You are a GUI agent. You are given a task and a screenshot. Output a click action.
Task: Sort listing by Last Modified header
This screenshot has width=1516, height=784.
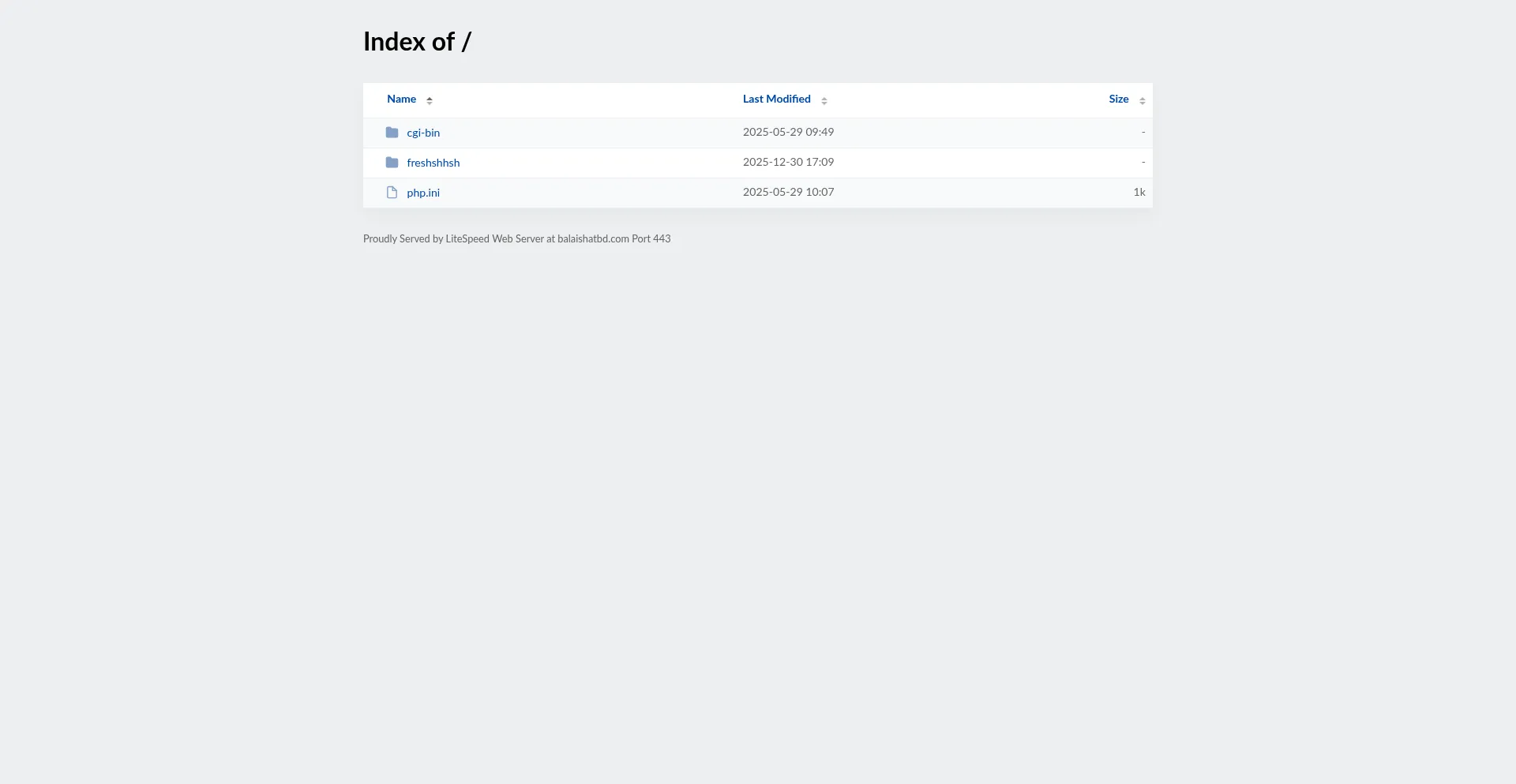tap(776, 99)
